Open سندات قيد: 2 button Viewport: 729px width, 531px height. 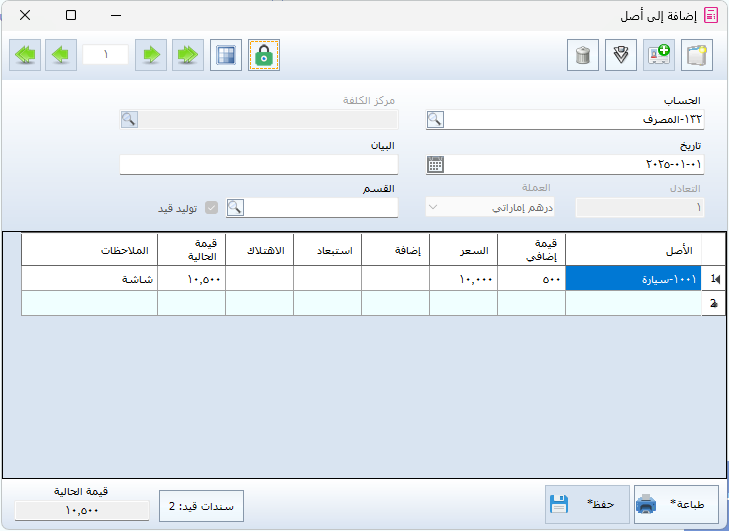[201, 506]
